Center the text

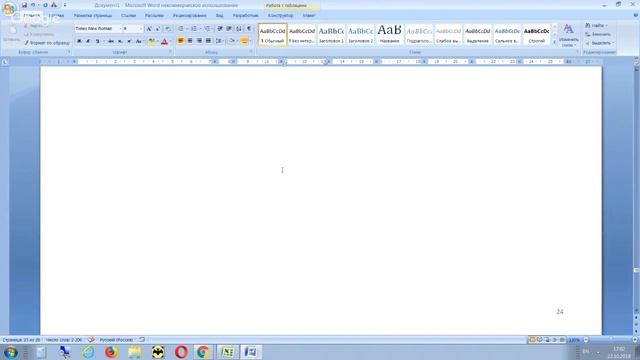(190, 41)
